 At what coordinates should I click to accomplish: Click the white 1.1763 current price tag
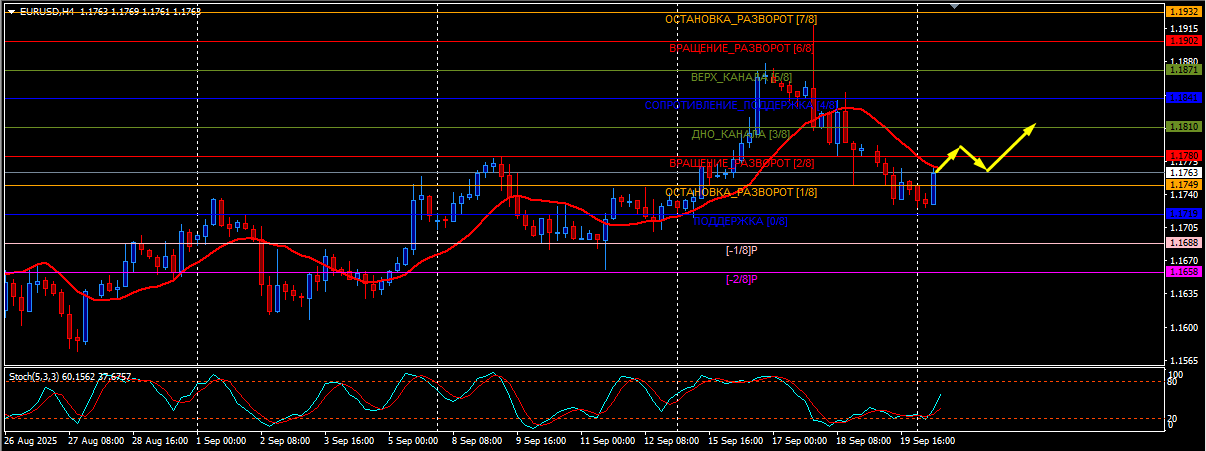tap(1184, 173)
